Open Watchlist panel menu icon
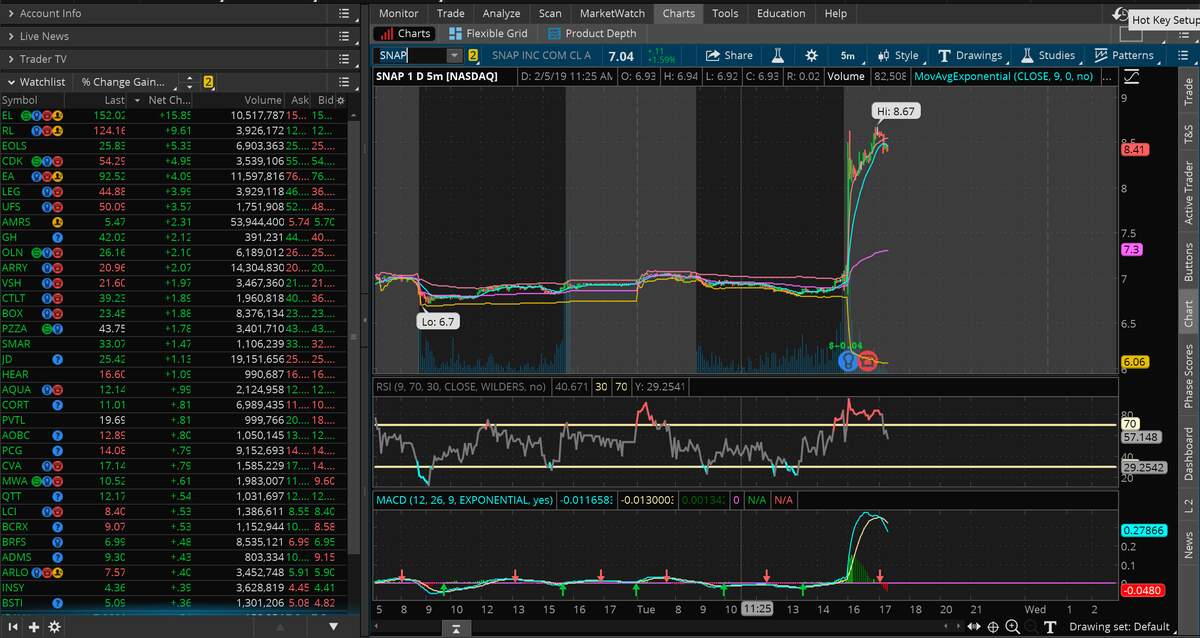Image resolution: width=1200 pixels, height=638 pixels. tap(344, 82)
